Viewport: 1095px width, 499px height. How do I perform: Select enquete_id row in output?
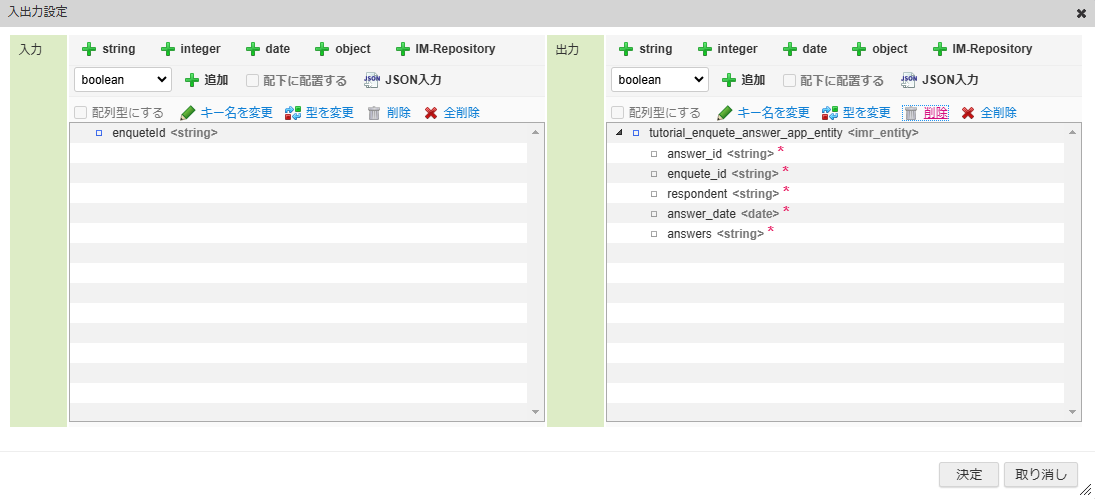tap(836, 173)
